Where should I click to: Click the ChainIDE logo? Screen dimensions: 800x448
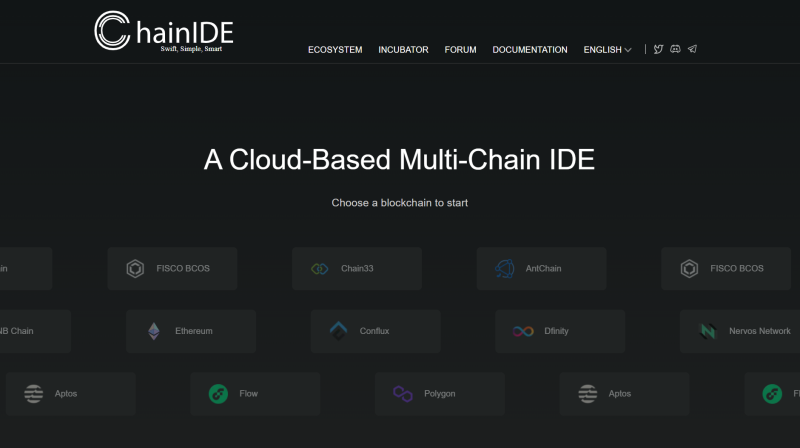(x=164, y=31)
